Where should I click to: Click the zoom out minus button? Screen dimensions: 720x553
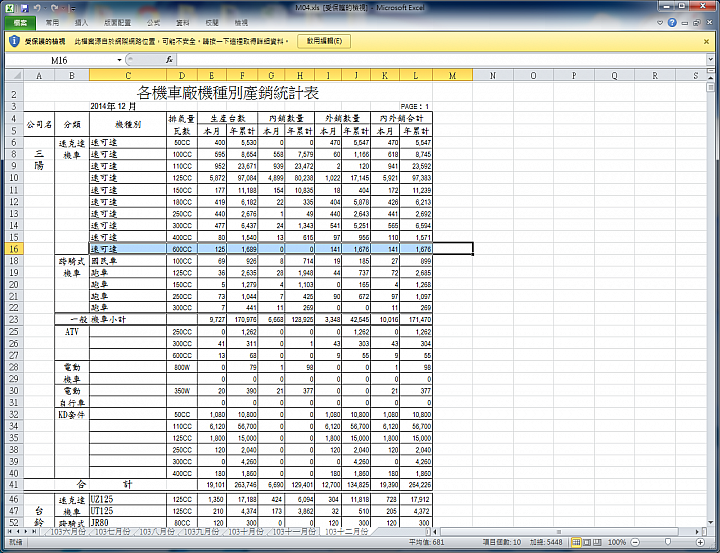[x=635, y=542]
